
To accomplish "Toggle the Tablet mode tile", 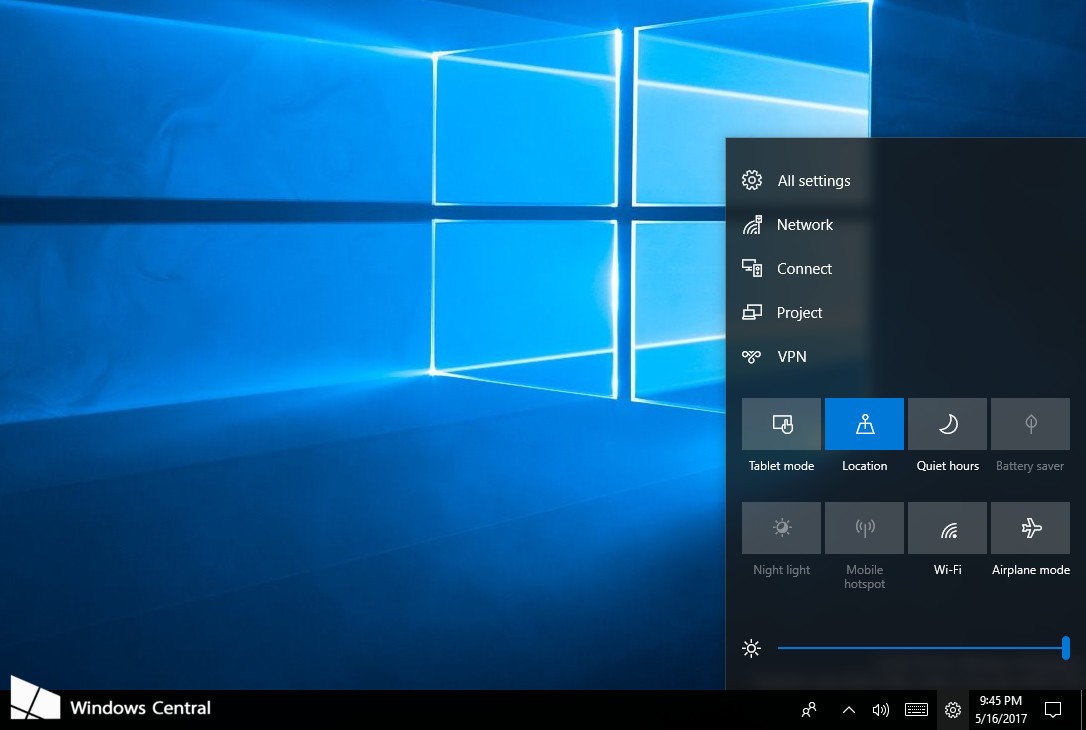I will point(781,425).
